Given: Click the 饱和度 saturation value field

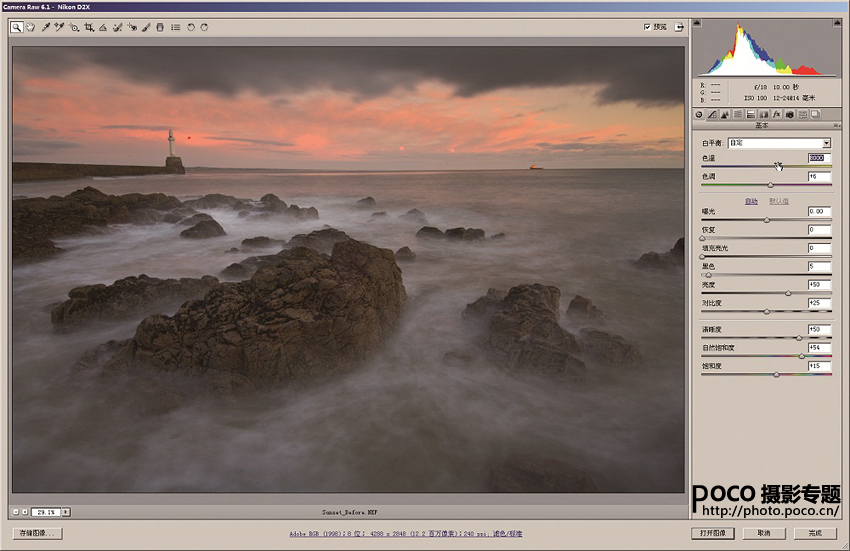Looking at the screenshot, I should click(x=819, y=366).
